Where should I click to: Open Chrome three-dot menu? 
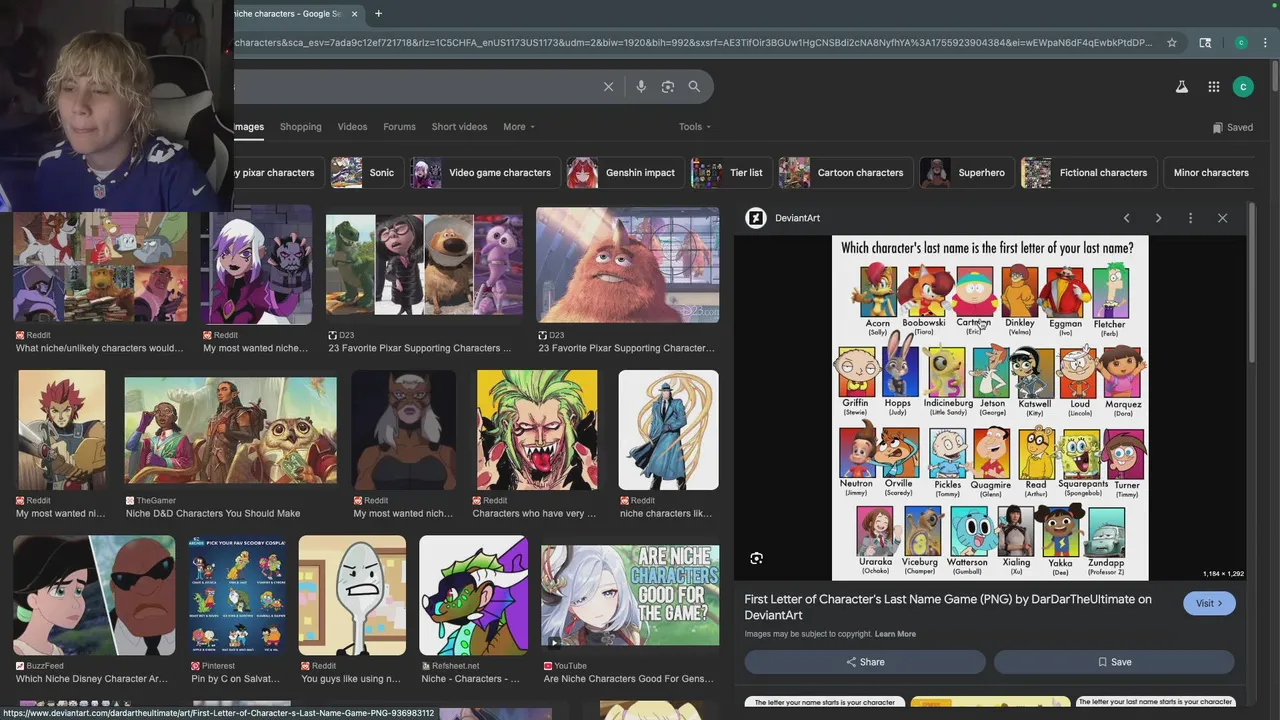tap(1266, 43)
